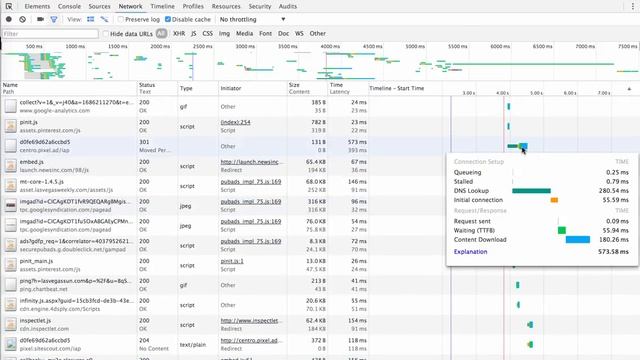This screenshot has width=640, height=360.
Task: Filter requests by WS
Action: [x=299, y=33]
